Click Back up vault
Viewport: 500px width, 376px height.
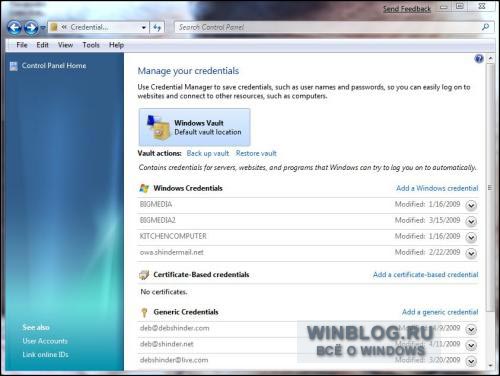[x=208, y=153]
